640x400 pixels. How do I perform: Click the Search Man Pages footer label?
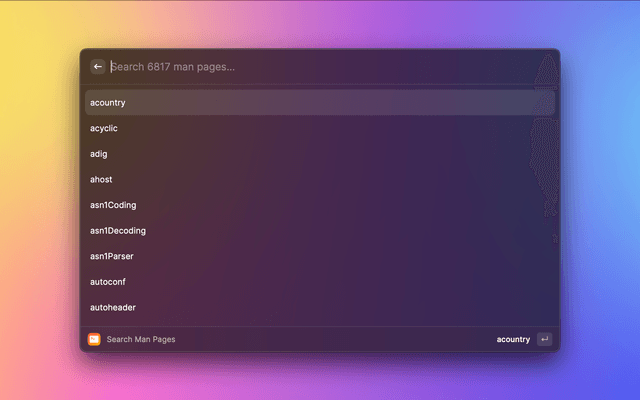click(141, 340)
